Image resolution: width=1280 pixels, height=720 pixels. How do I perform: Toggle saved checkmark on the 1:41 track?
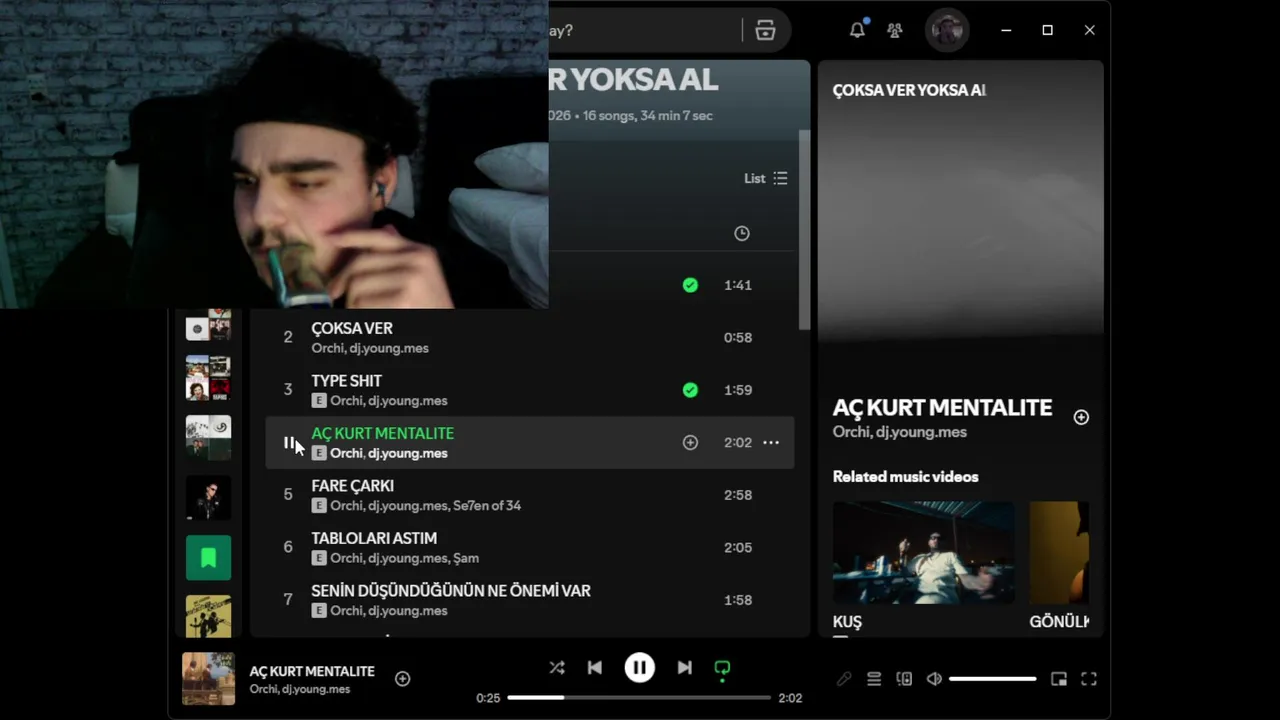click(x=690, y=285)
